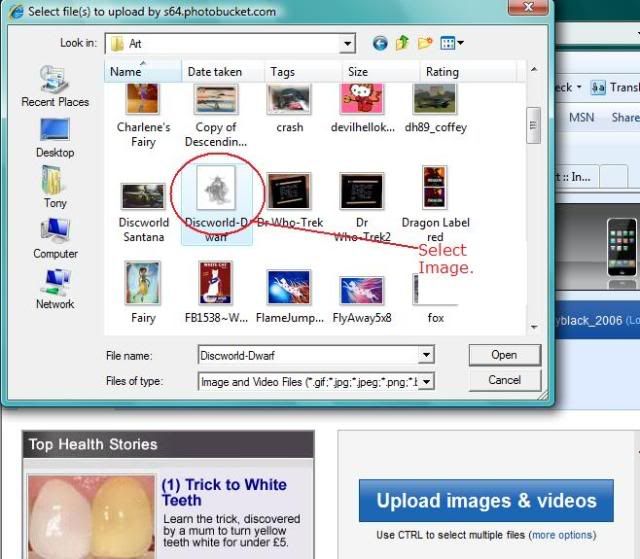This screenshot has height=559, width=640.
Task: Select the Discworld-Dwarf image thumbnail
Action: coord(216,191)
